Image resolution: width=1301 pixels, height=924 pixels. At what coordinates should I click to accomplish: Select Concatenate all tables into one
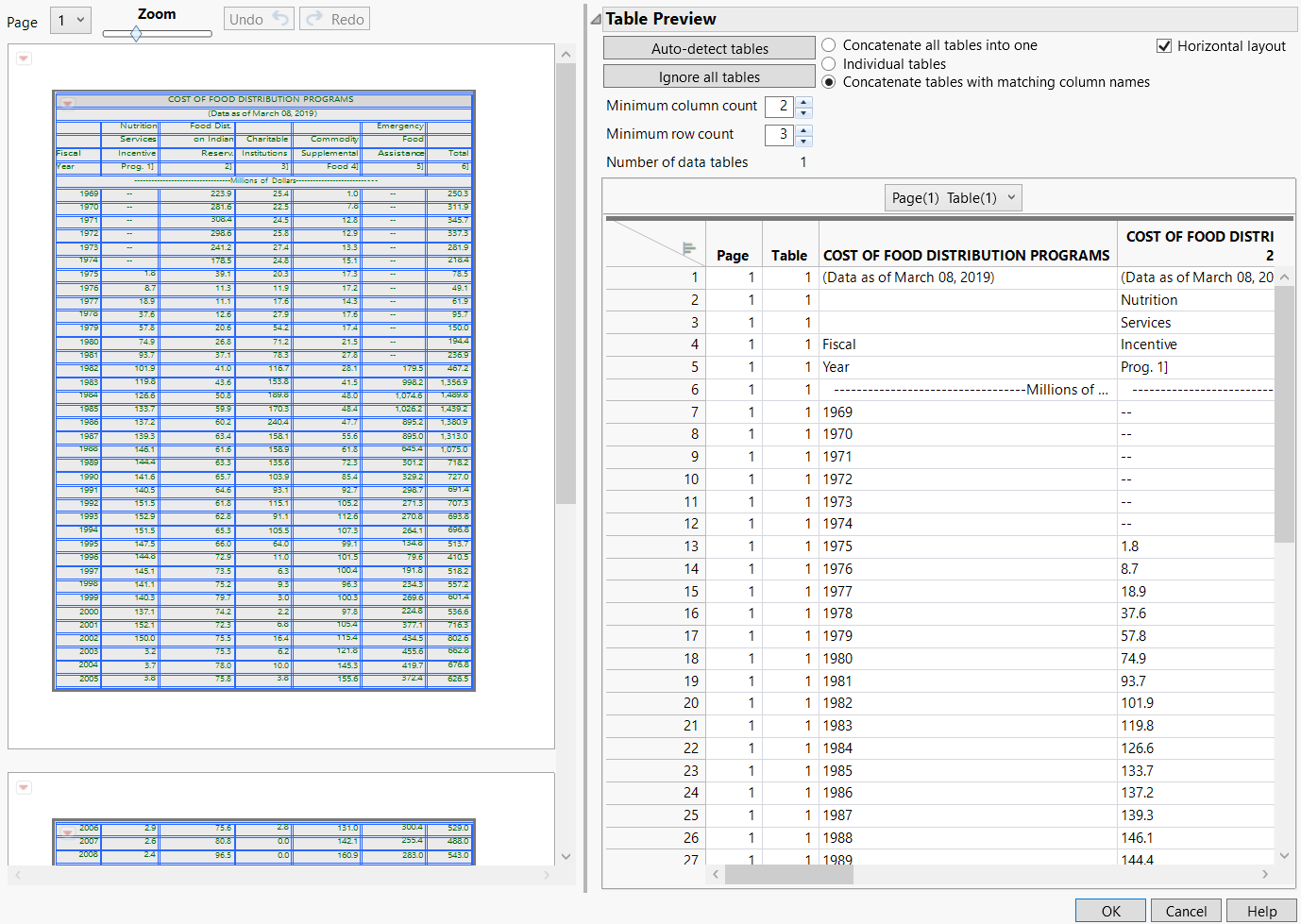coord(828,44)
